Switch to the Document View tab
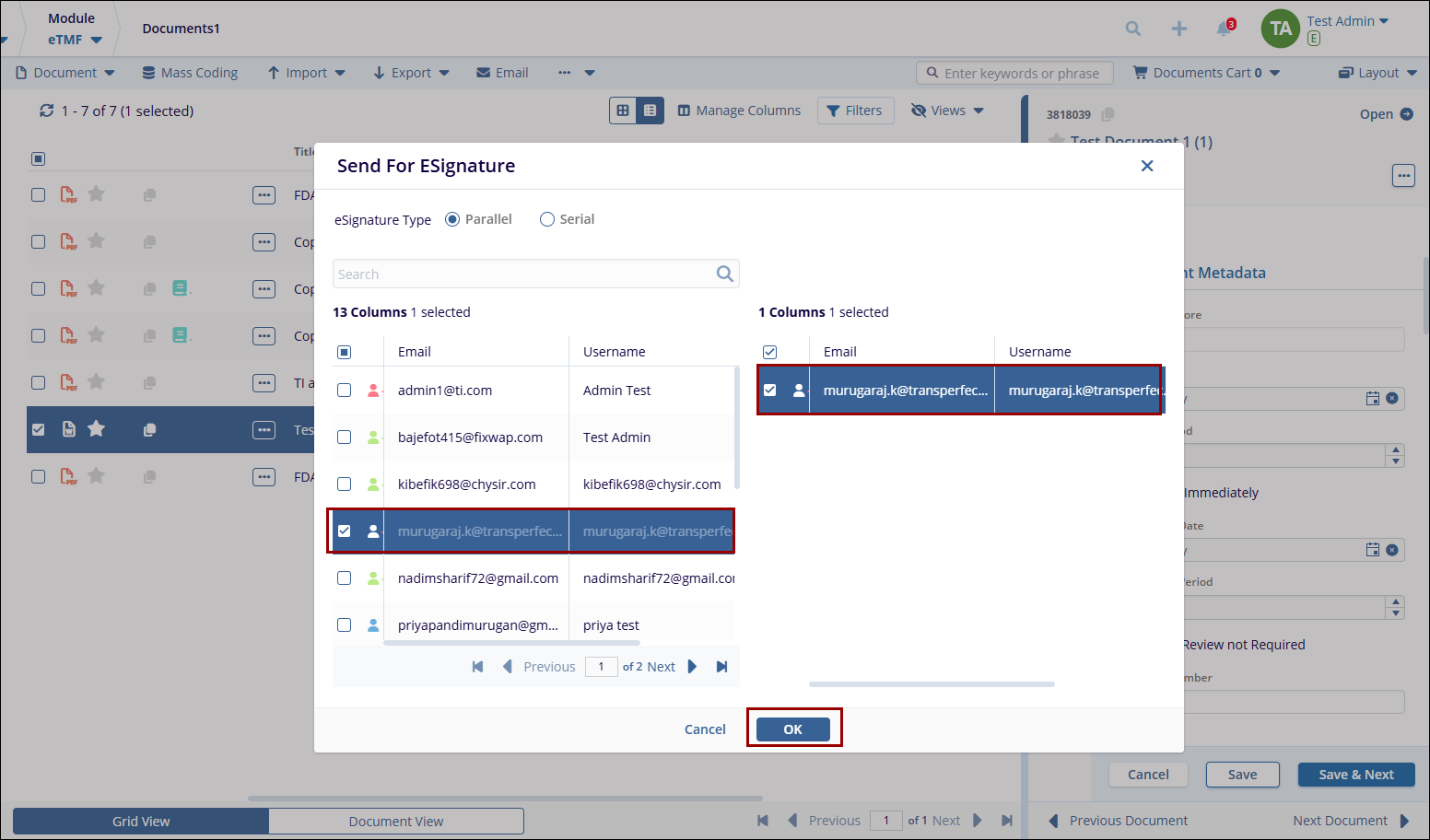 [396, 822]
